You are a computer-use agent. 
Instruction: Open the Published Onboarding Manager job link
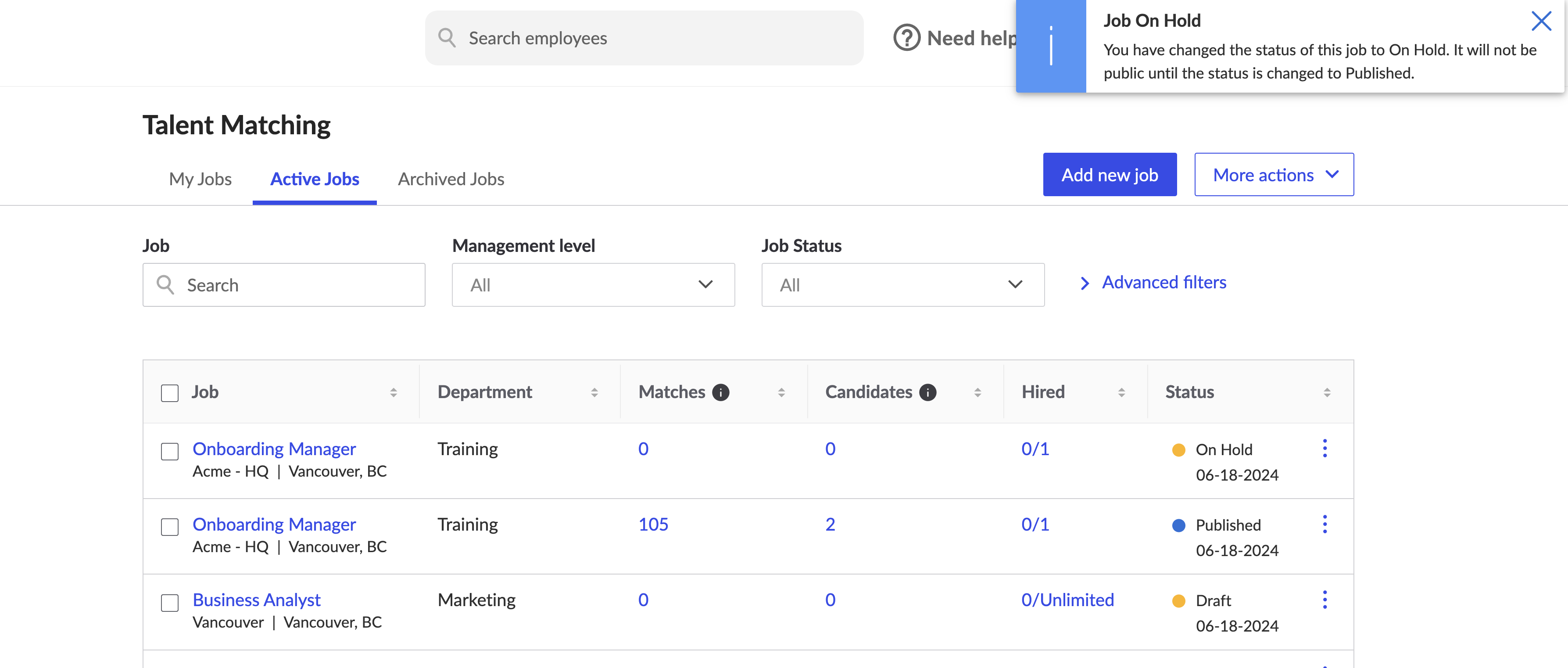pyautogui.click(x=274, y=524)
